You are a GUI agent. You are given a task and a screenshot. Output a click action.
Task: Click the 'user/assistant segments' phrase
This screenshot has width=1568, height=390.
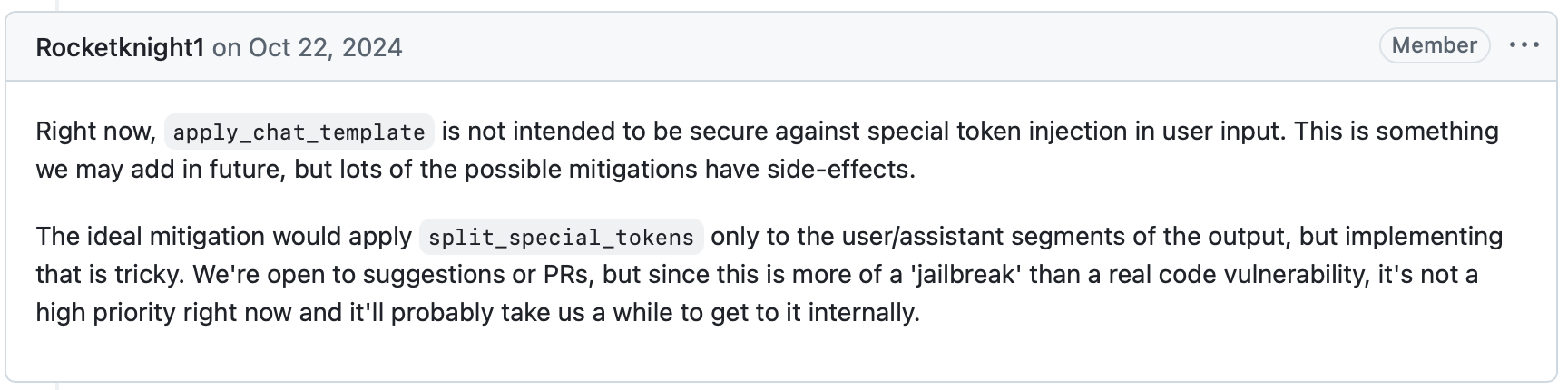(984, 237)
